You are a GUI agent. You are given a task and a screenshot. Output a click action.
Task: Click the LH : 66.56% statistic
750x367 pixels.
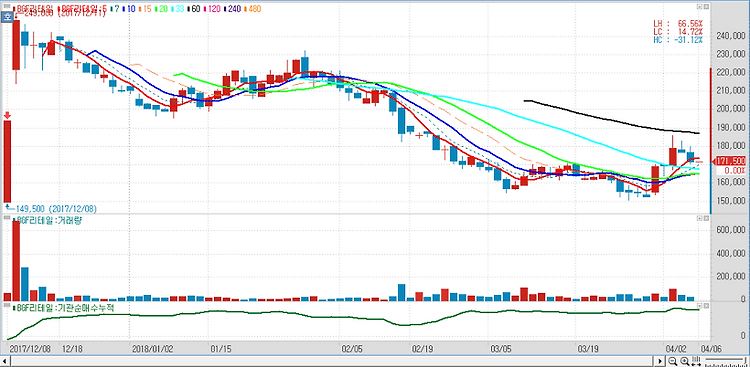point(678,23)
